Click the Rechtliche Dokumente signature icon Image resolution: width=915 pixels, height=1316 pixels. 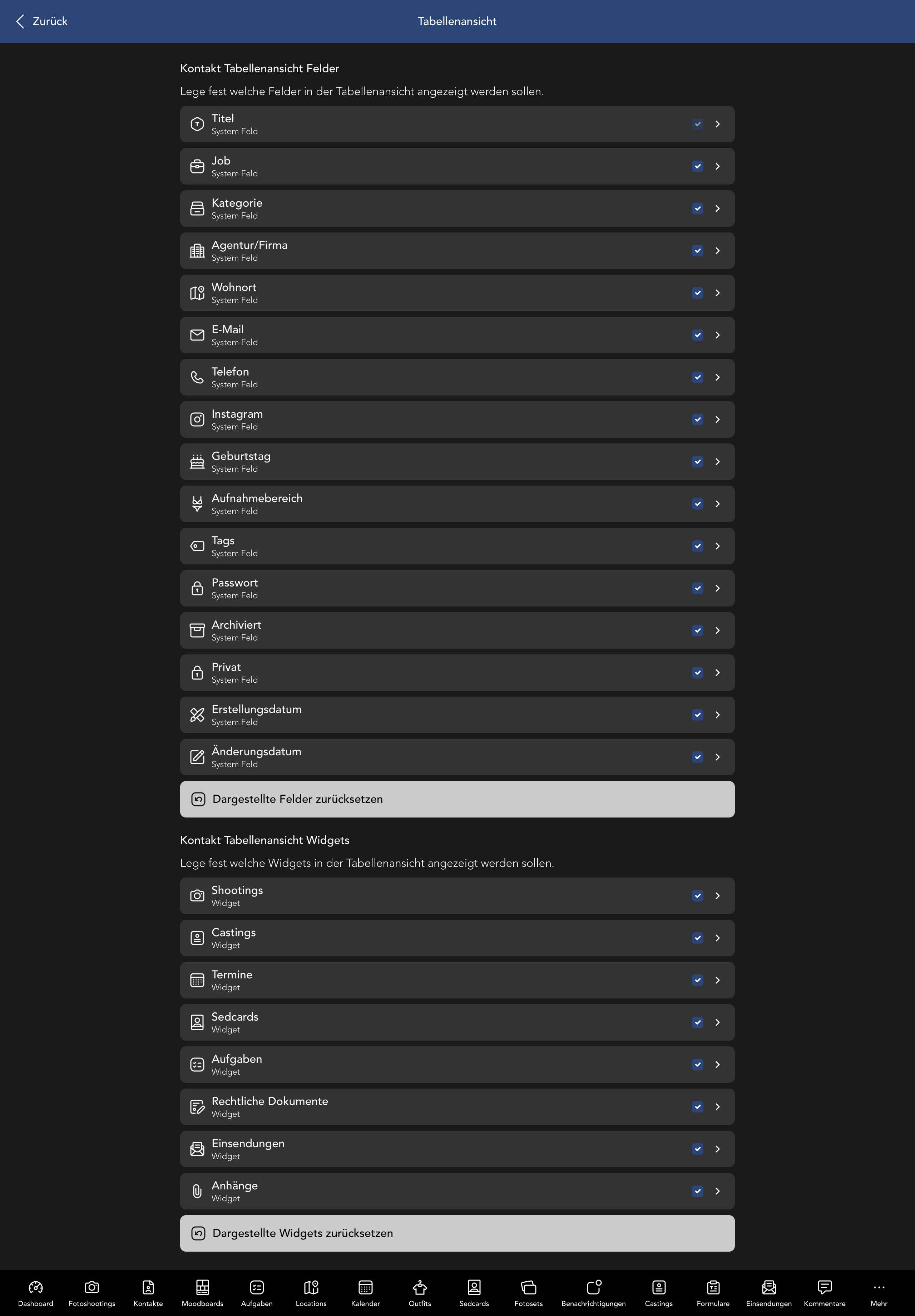[197, 1107]
